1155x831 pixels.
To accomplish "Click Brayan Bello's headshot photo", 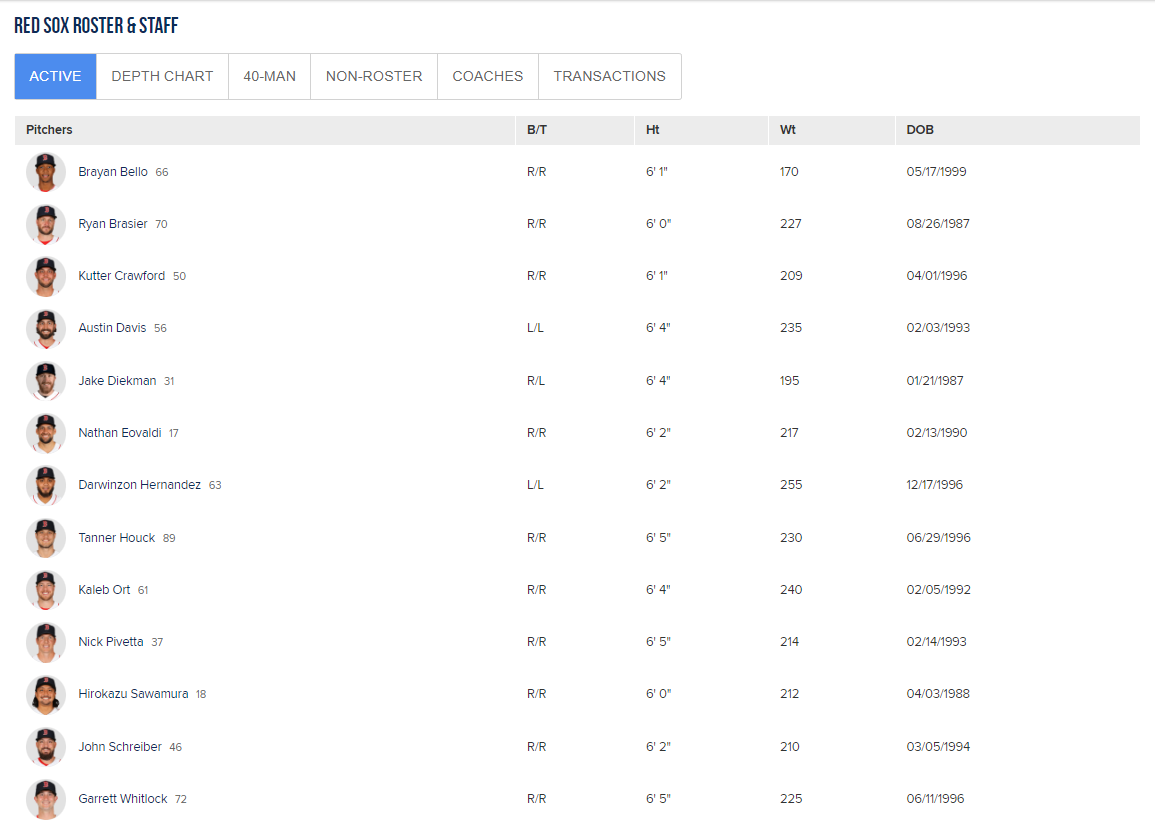I will (46, 172).
